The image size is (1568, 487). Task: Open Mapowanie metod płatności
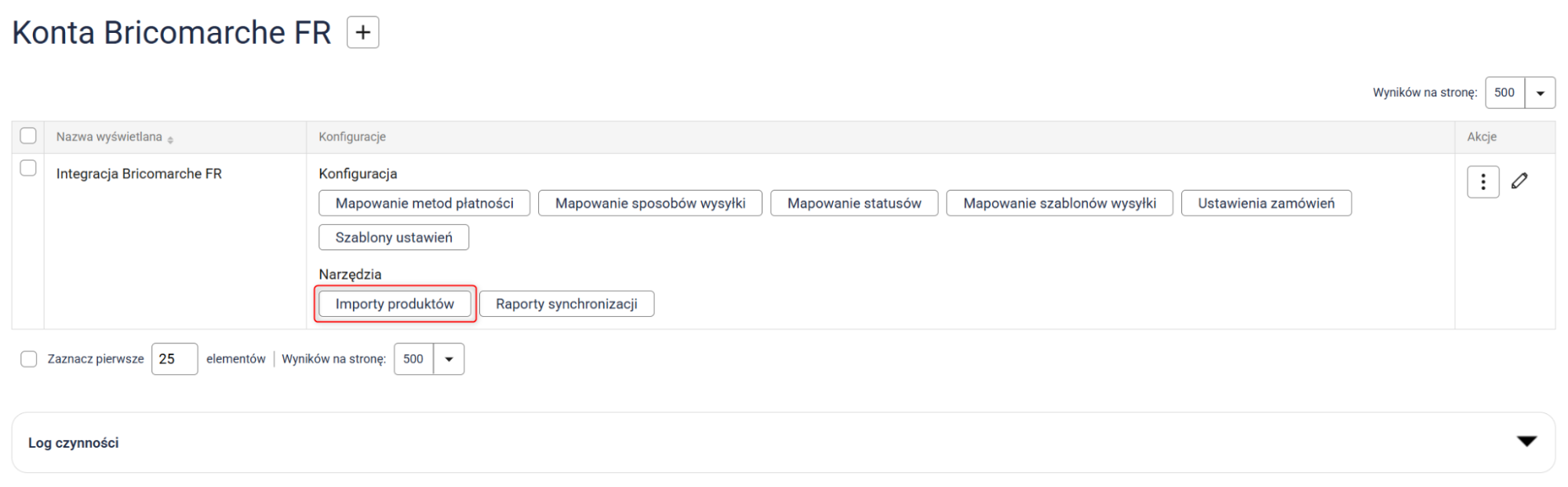pyautogui.click(x=424, y=203)
